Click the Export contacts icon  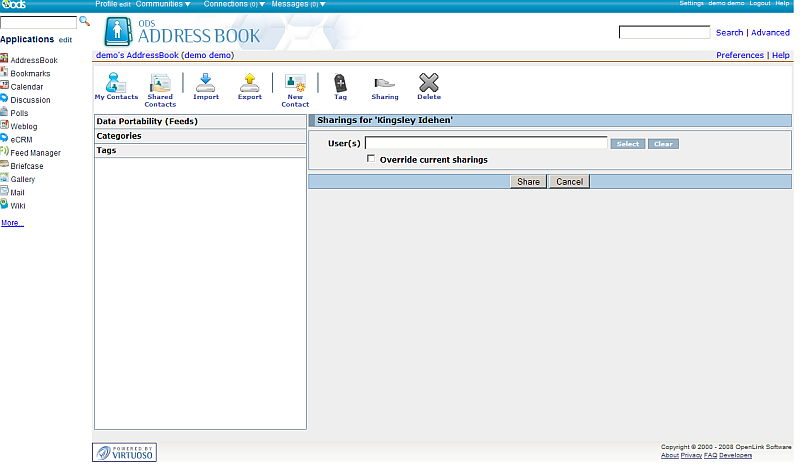click(x=249, y=83)
